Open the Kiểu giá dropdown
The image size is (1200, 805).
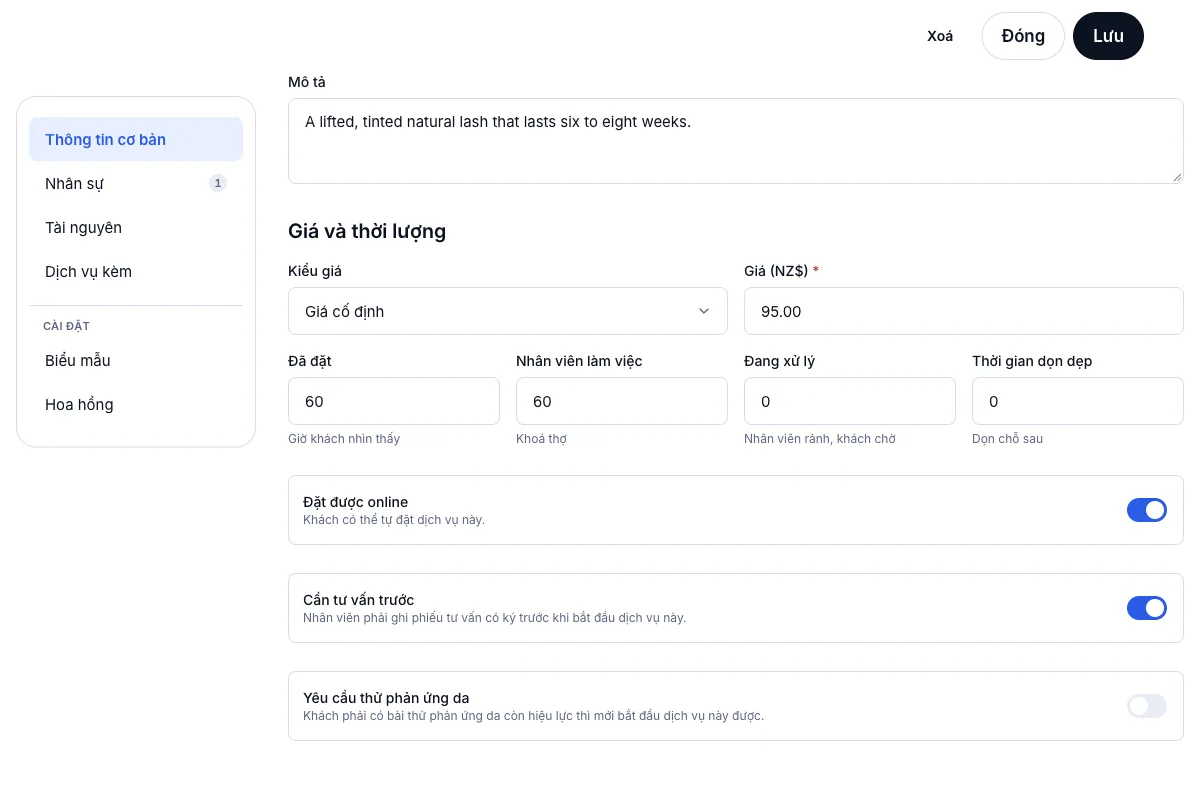(x=508, y=311)
